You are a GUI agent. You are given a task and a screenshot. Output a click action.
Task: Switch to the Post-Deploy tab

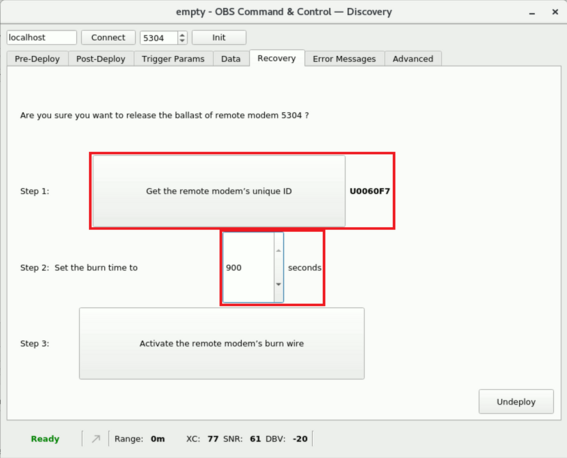click(101, 59)
